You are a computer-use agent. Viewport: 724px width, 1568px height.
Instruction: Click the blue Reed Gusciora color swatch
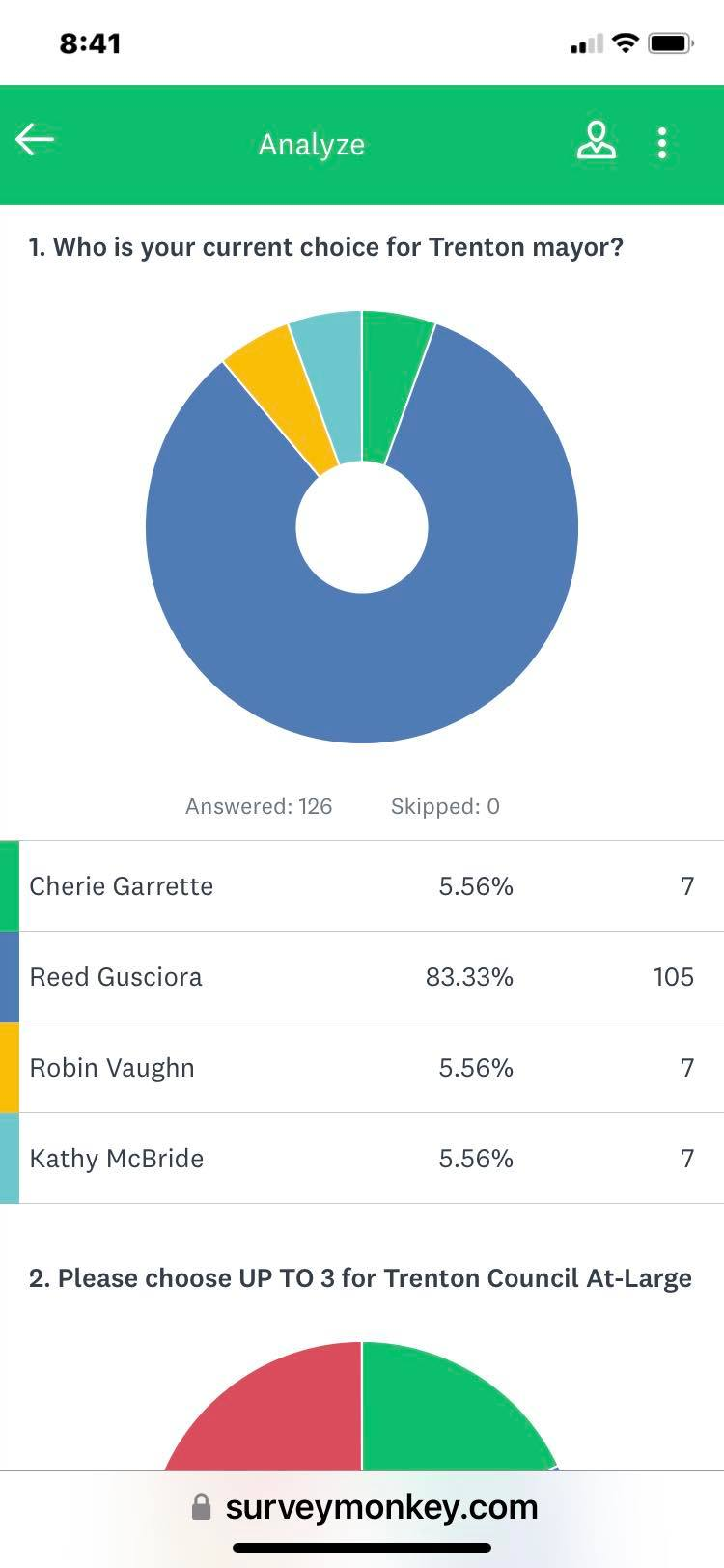click(10, 977)
